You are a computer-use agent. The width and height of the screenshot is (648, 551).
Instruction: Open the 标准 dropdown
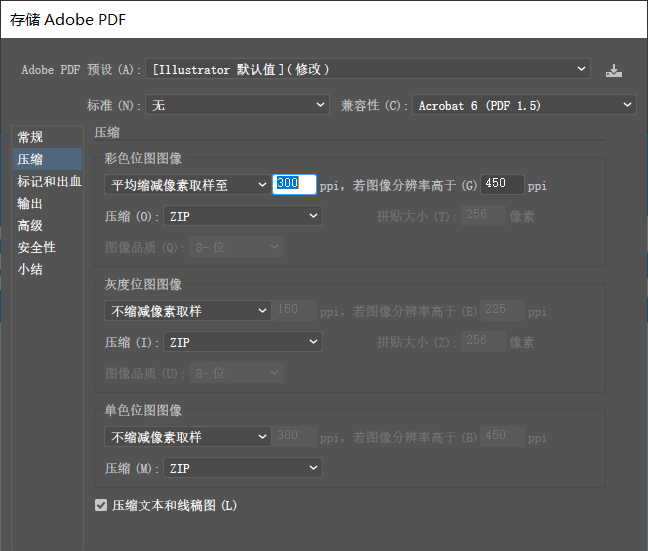pyautogui.click(x=237, y=105)
